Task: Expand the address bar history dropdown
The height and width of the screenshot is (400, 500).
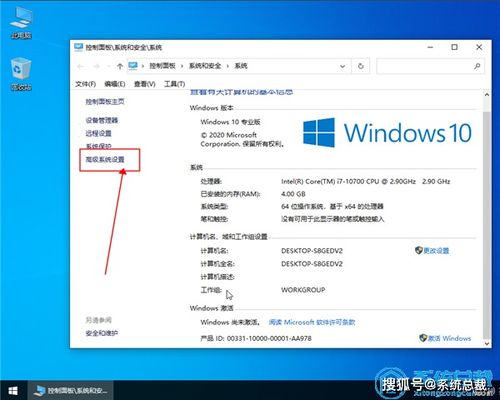Action: point(342,66)
